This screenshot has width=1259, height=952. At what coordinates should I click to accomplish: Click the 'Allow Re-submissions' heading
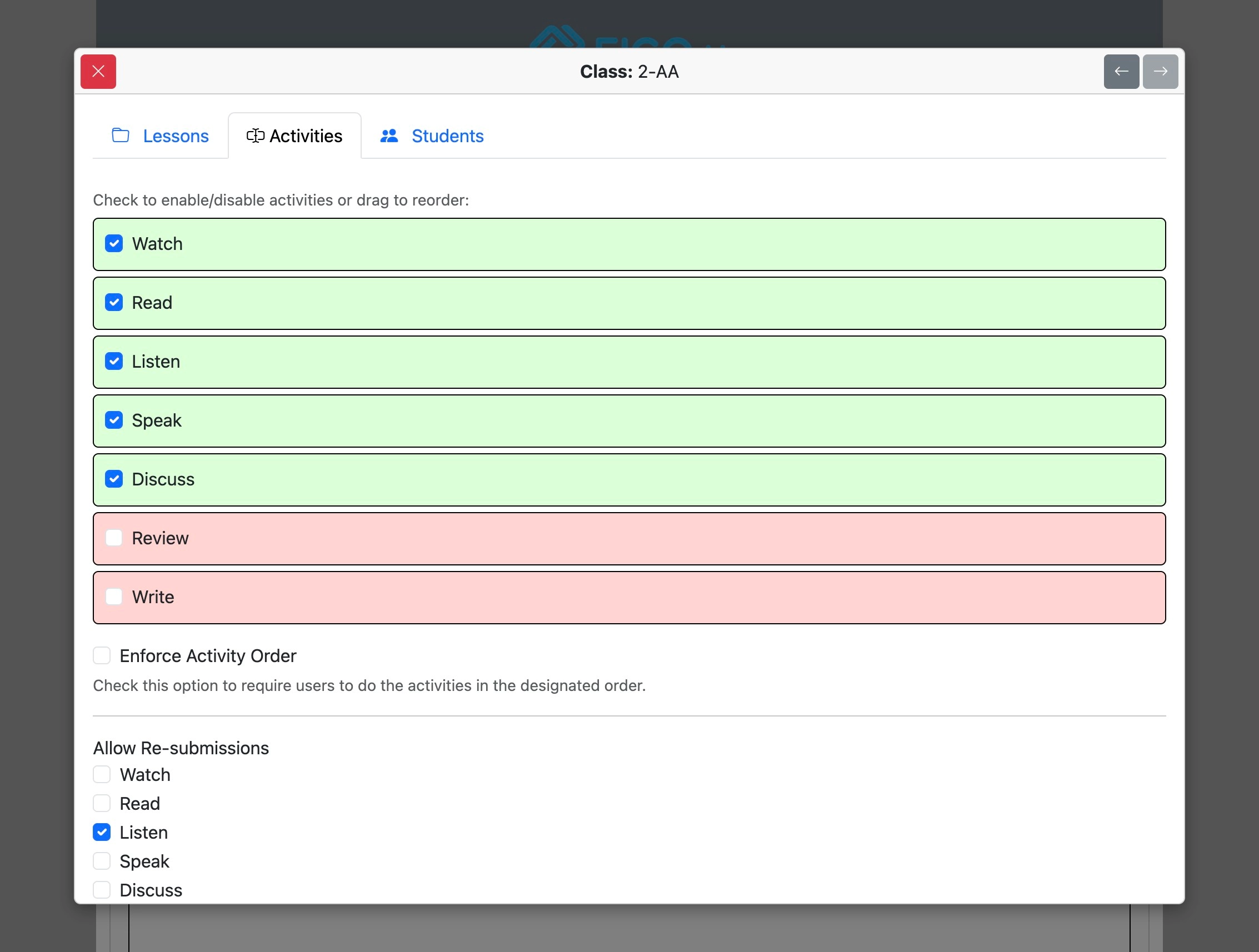click(181, 748)
